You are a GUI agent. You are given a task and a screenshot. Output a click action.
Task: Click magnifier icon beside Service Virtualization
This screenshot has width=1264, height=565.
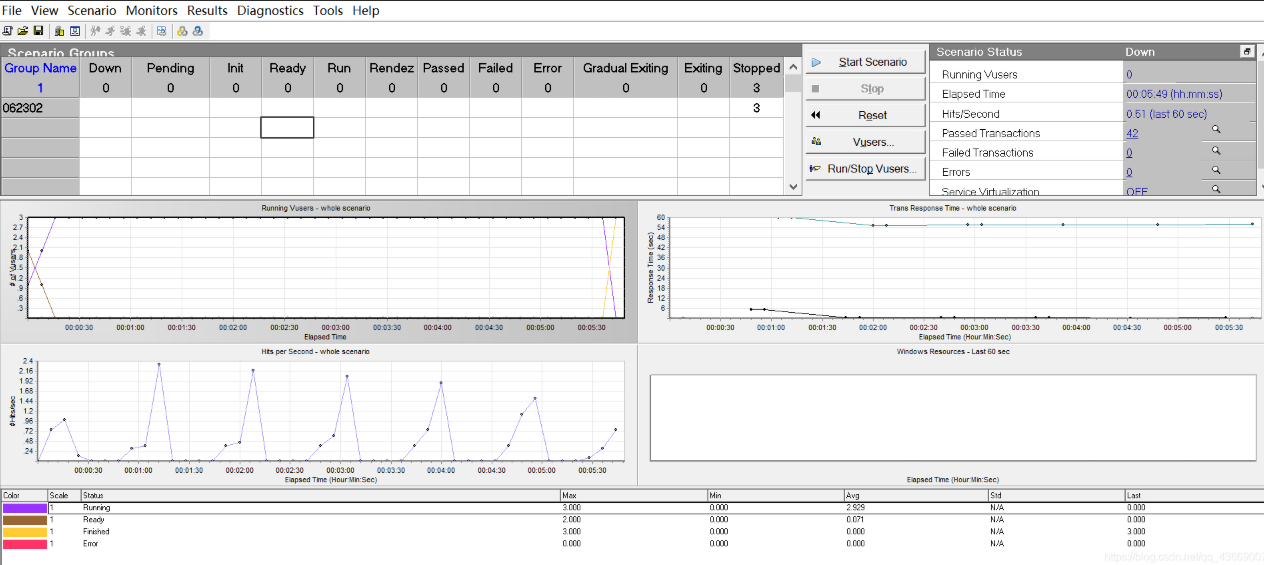coord(1216,188)
